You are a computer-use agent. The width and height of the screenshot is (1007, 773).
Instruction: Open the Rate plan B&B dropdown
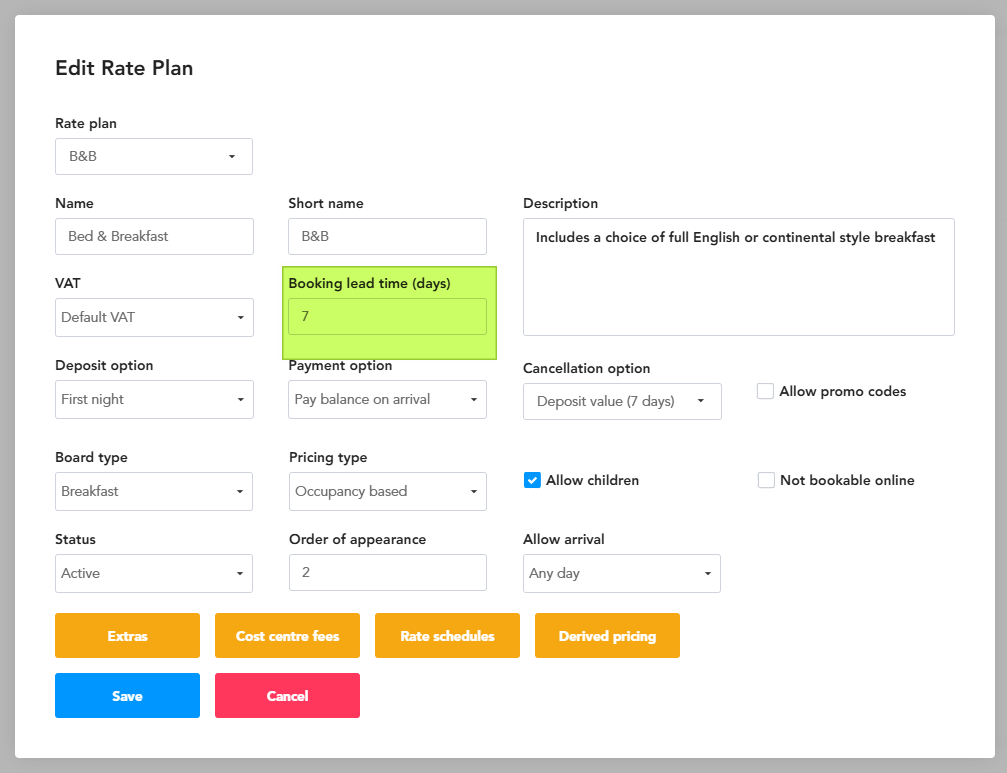coord(153,156)
